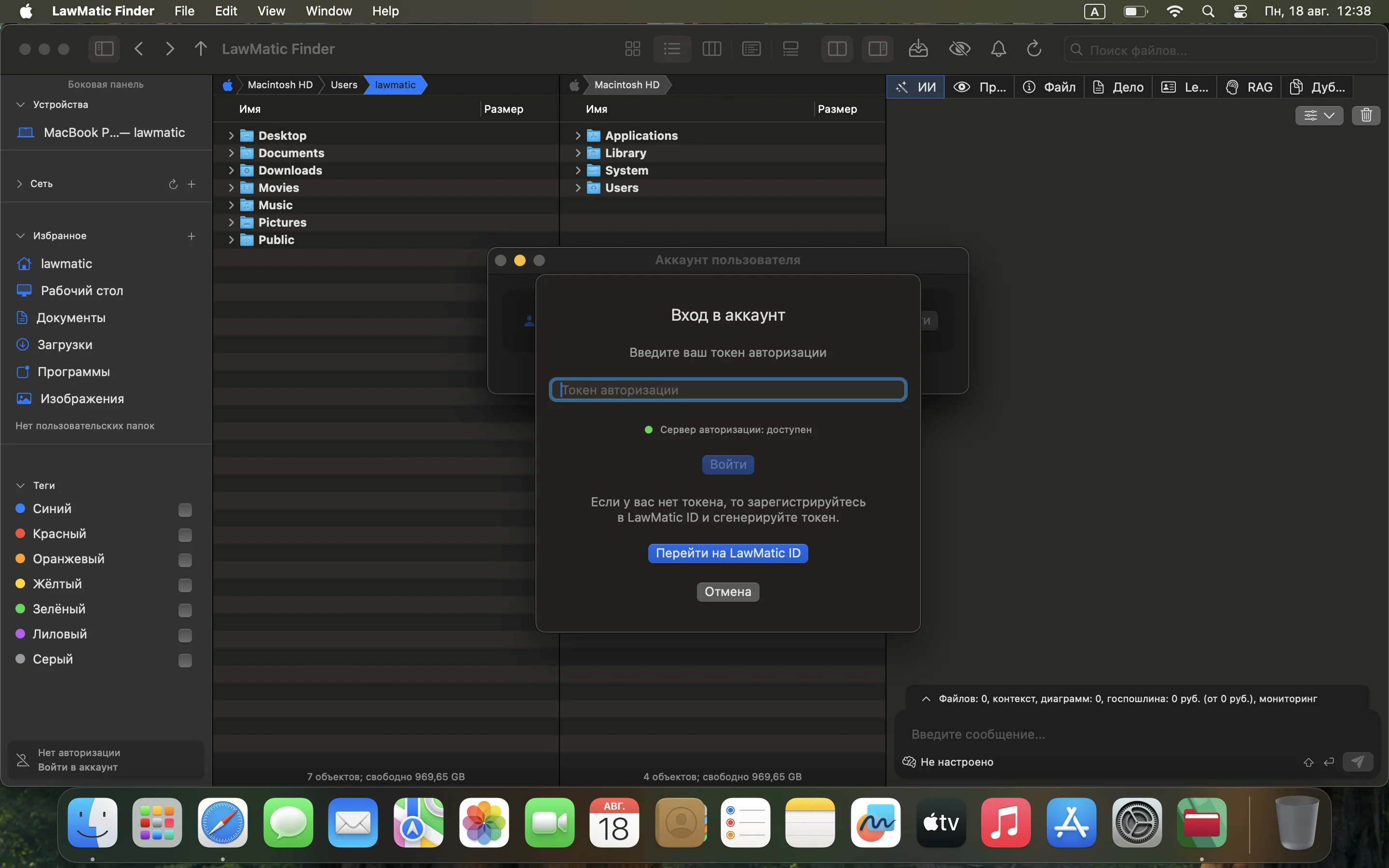Click the Введите сообщение chat field
Screen dimensions: 1389x868
[1136, 734]
